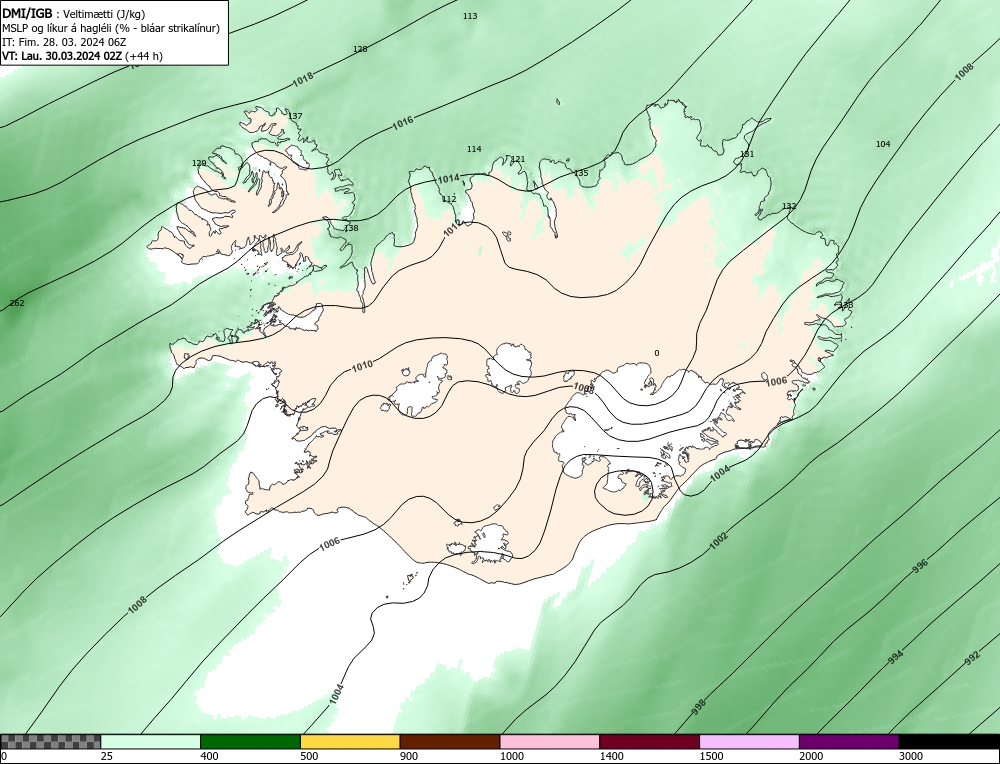Select the legend scale number 400
The width and height of the screenshot is (1000, 764).
(x=209, y=757)
